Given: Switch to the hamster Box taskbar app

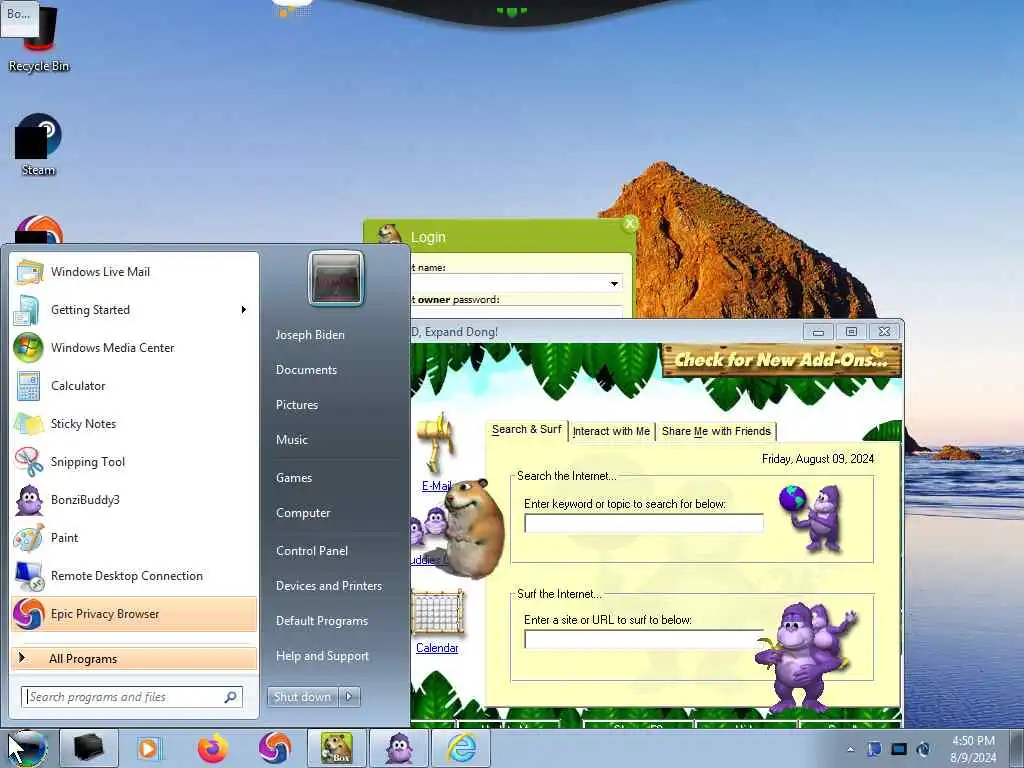Looking at the screenshot, I should (336, 748).
